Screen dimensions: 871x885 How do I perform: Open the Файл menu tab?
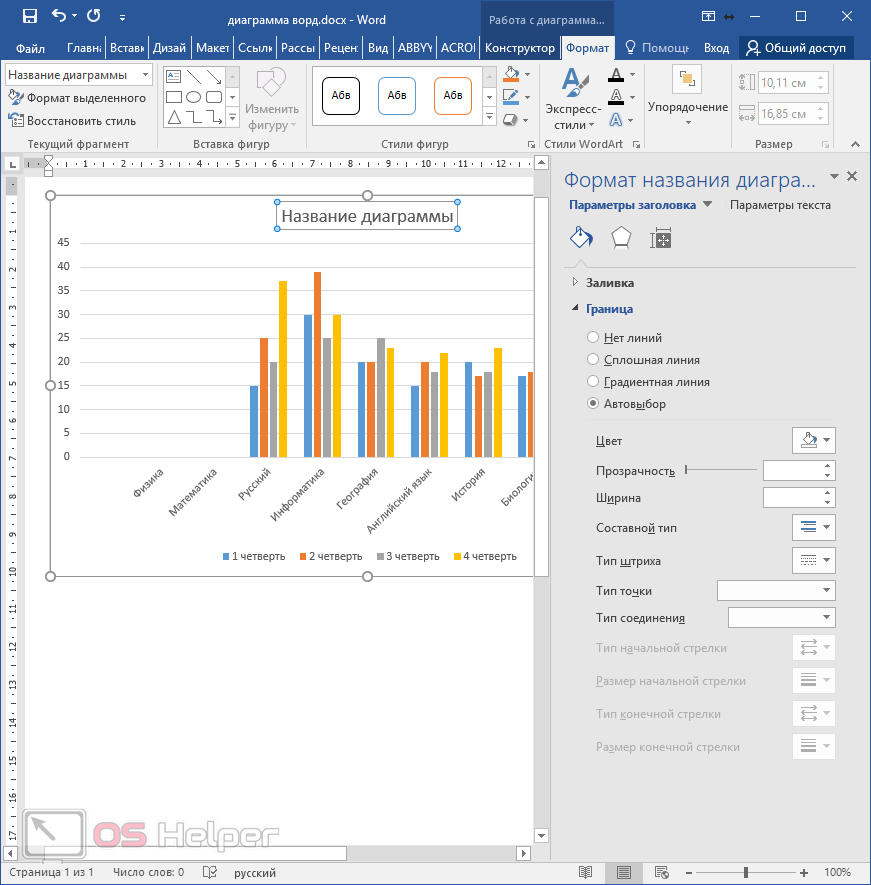(x=30, y=48)
